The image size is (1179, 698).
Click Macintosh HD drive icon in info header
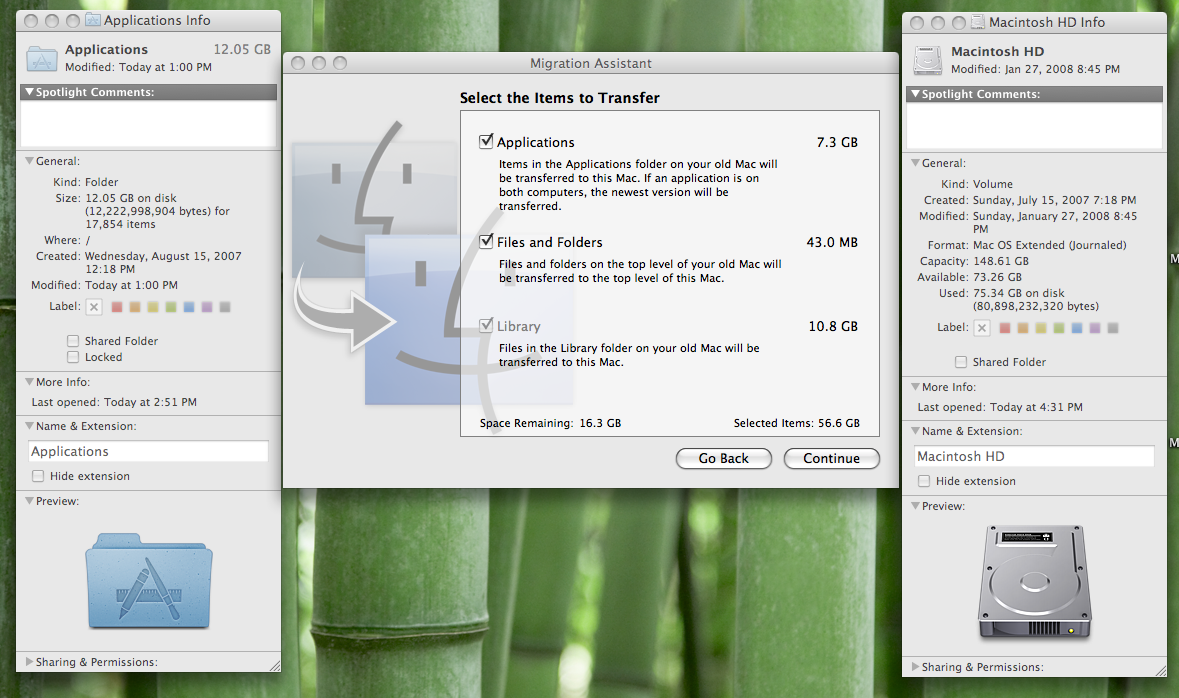927,60
